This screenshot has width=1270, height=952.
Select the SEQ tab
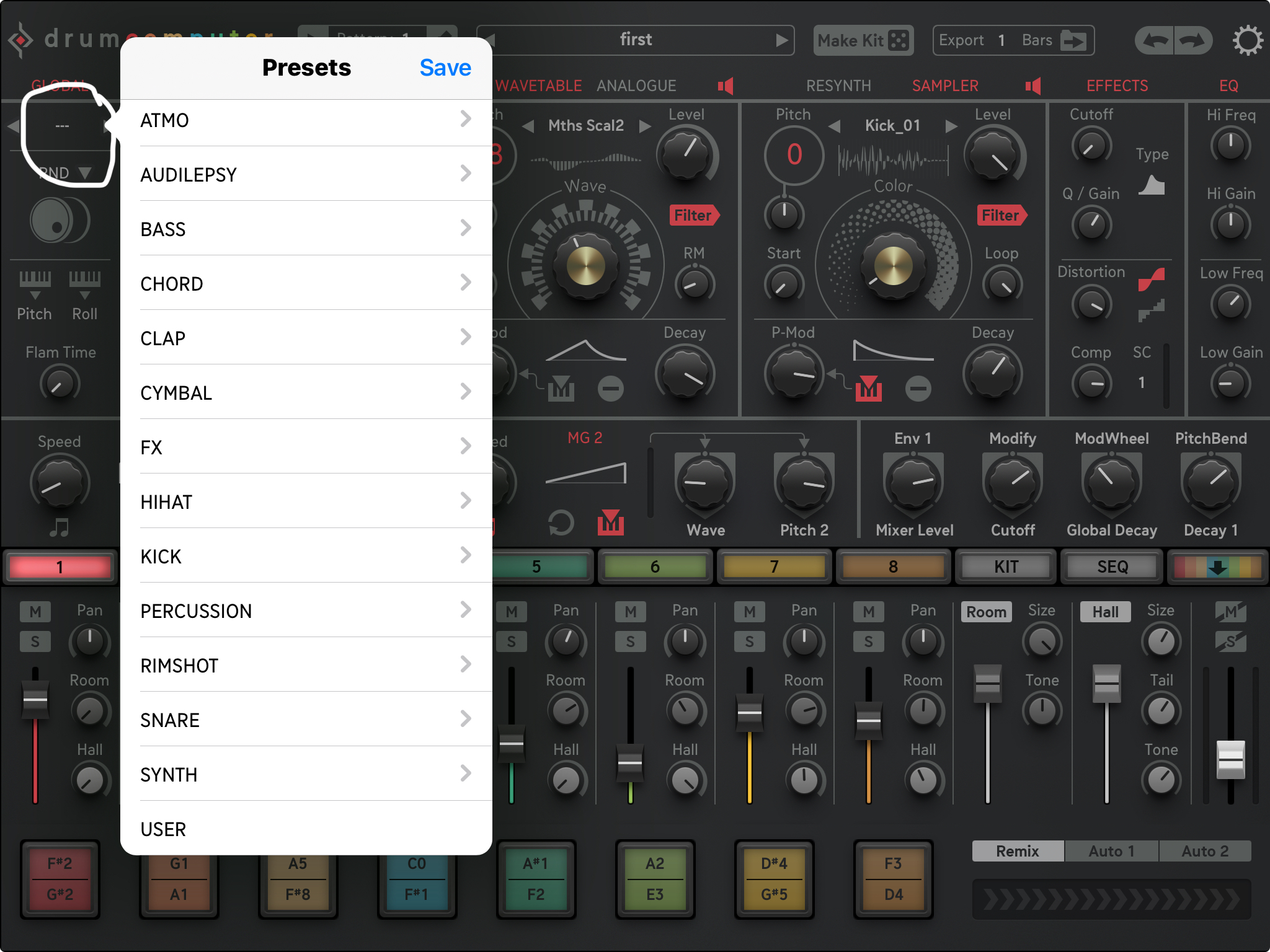[x=1112, y=566]
